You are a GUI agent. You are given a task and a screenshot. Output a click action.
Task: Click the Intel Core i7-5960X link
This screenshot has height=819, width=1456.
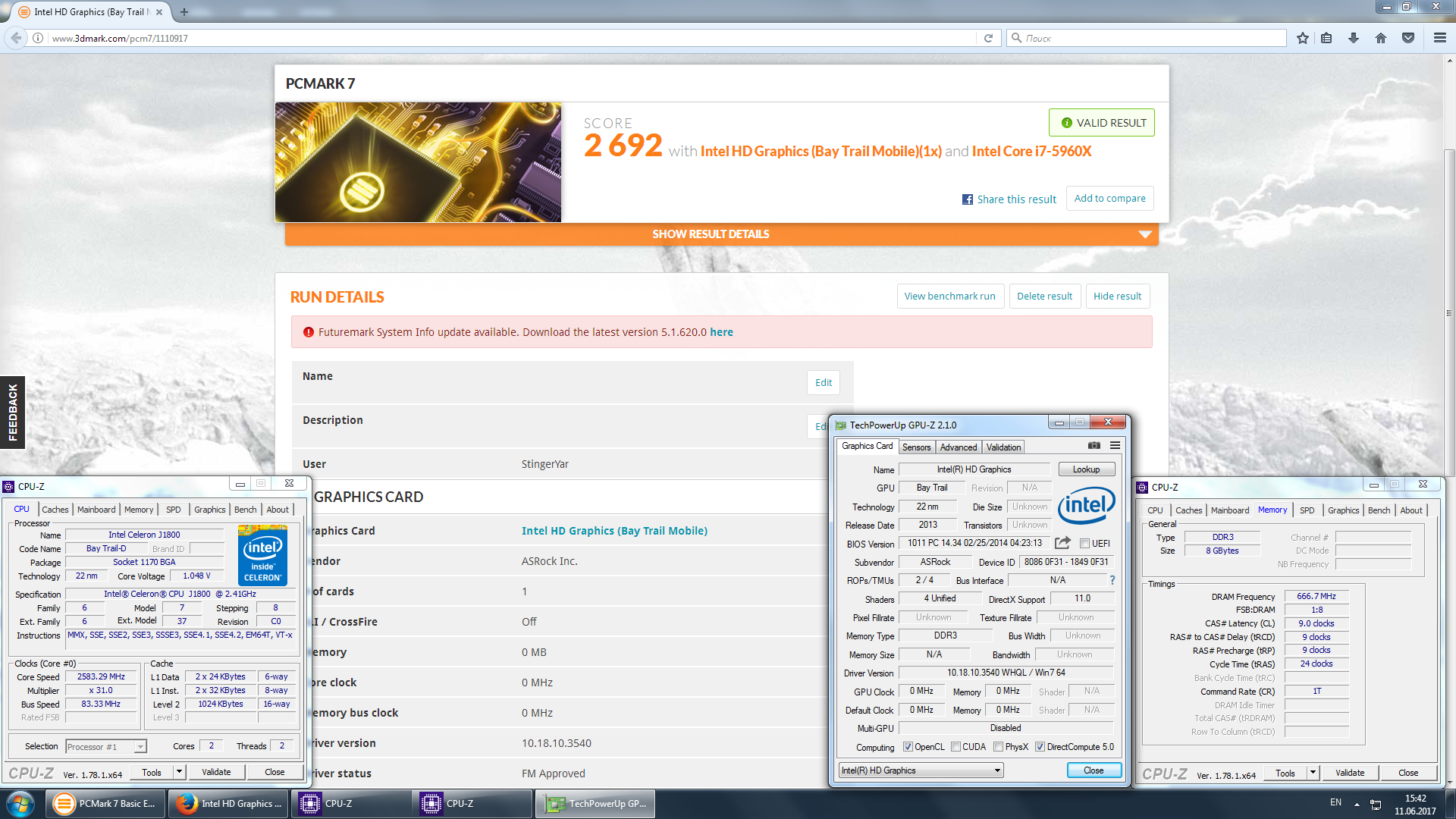(1031, 151)
